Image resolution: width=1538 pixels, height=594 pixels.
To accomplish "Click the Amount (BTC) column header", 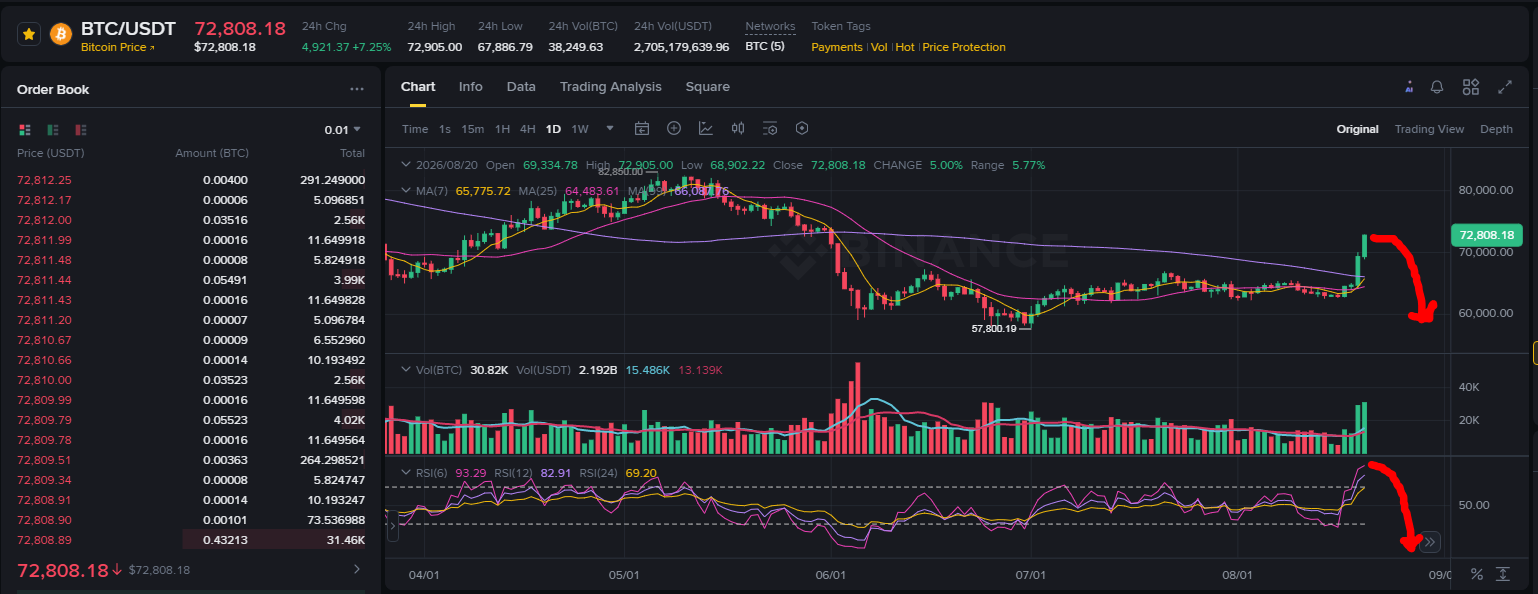I will coord(211,153).
